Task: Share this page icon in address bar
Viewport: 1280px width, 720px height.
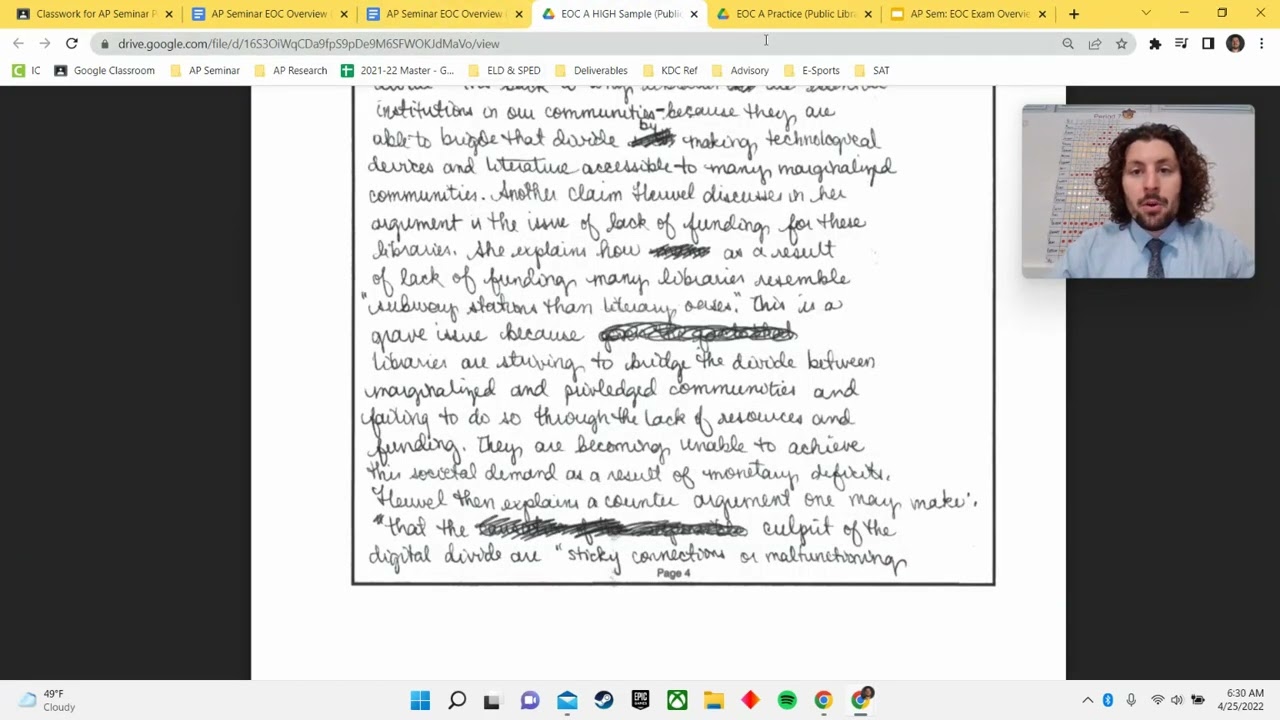Action: point(1095,44)
